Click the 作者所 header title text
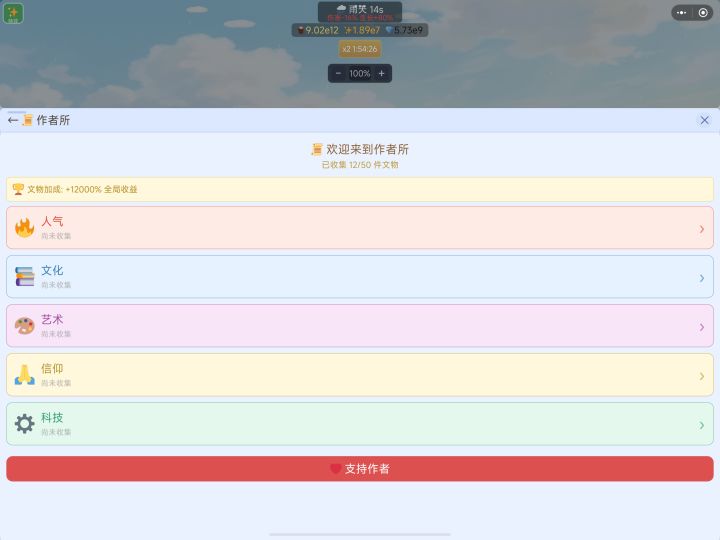The width and height of the screenshot is (720, 540). pyautogui.click(x=53, y=120)
